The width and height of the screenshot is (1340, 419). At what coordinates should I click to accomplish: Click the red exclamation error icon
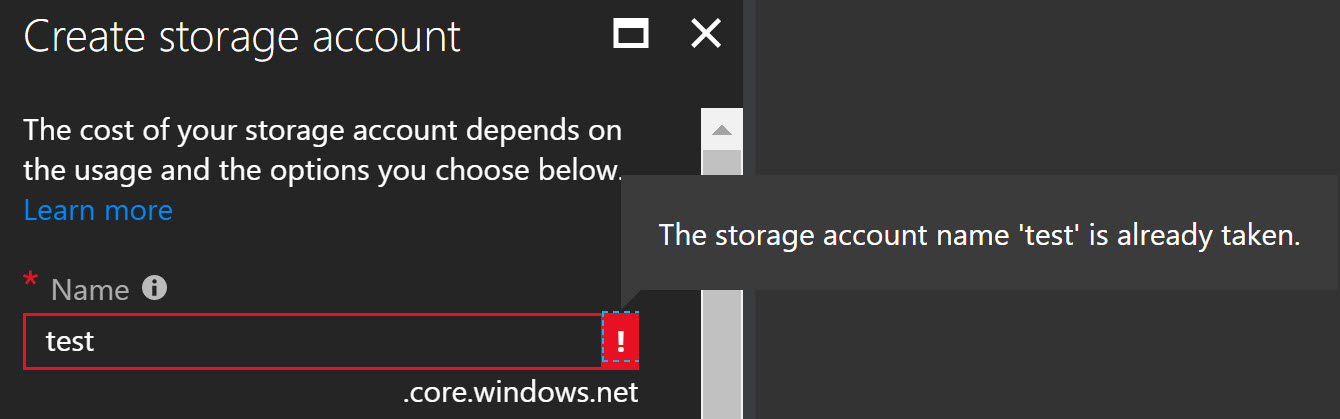(x=621, y=341)
